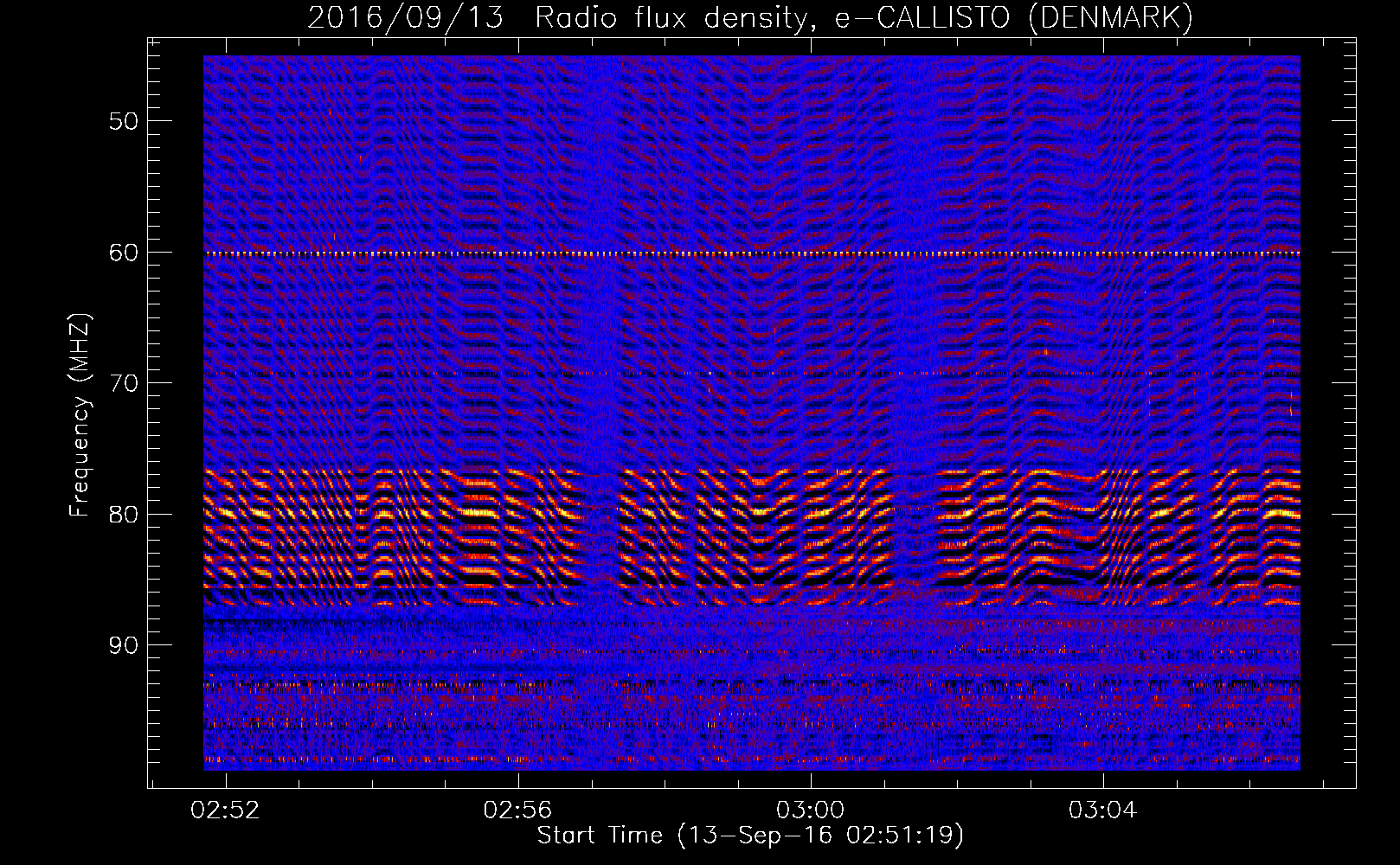Click the 03:00 time tick label
This screenshot has height=865, width=1400.
pos(810,811)
